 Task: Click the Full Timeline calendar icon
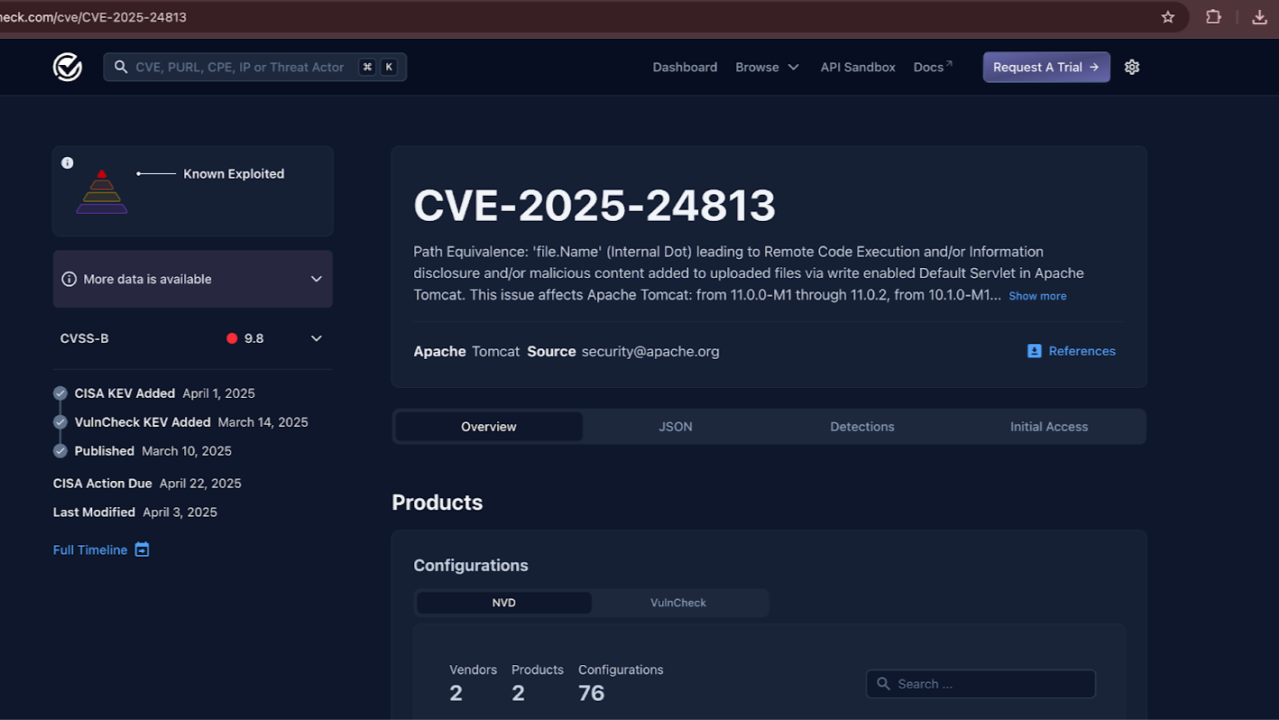pyautogui.click(x=142, y=550)
